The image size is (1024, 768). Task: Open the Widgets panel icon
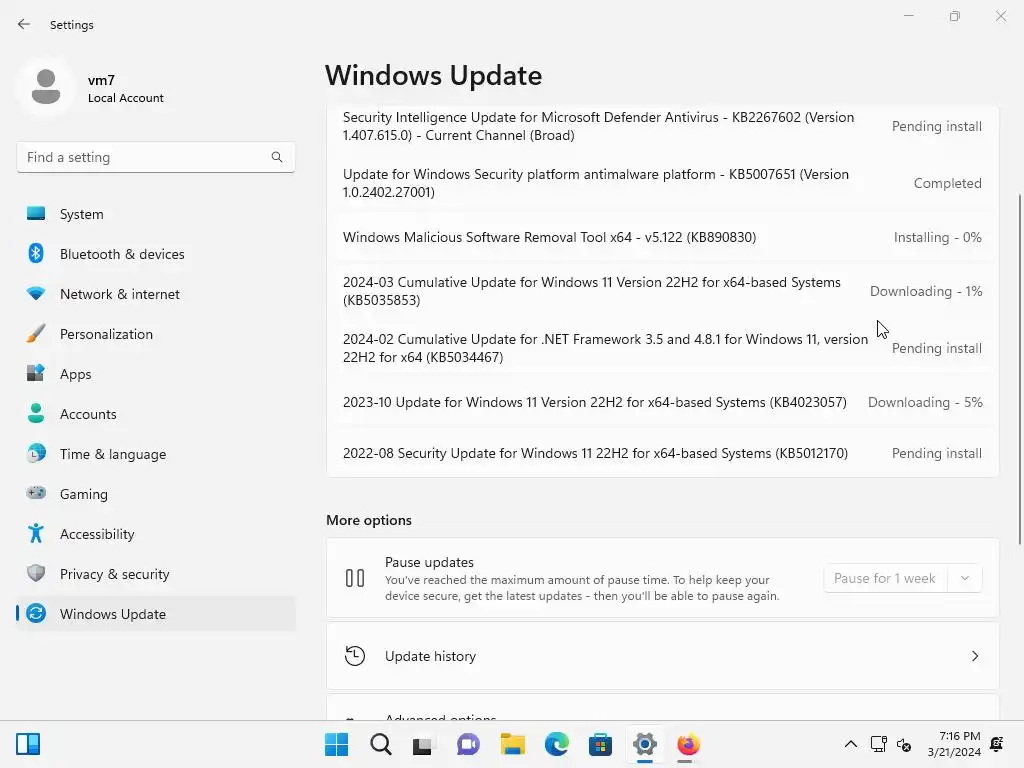28,744
